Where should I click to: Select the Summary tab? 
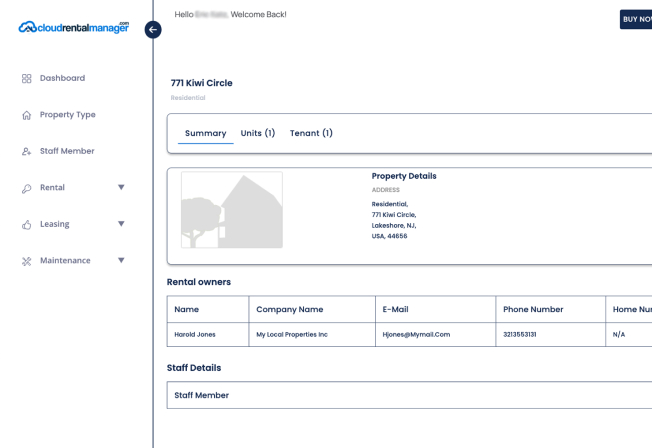coord(205,133)
